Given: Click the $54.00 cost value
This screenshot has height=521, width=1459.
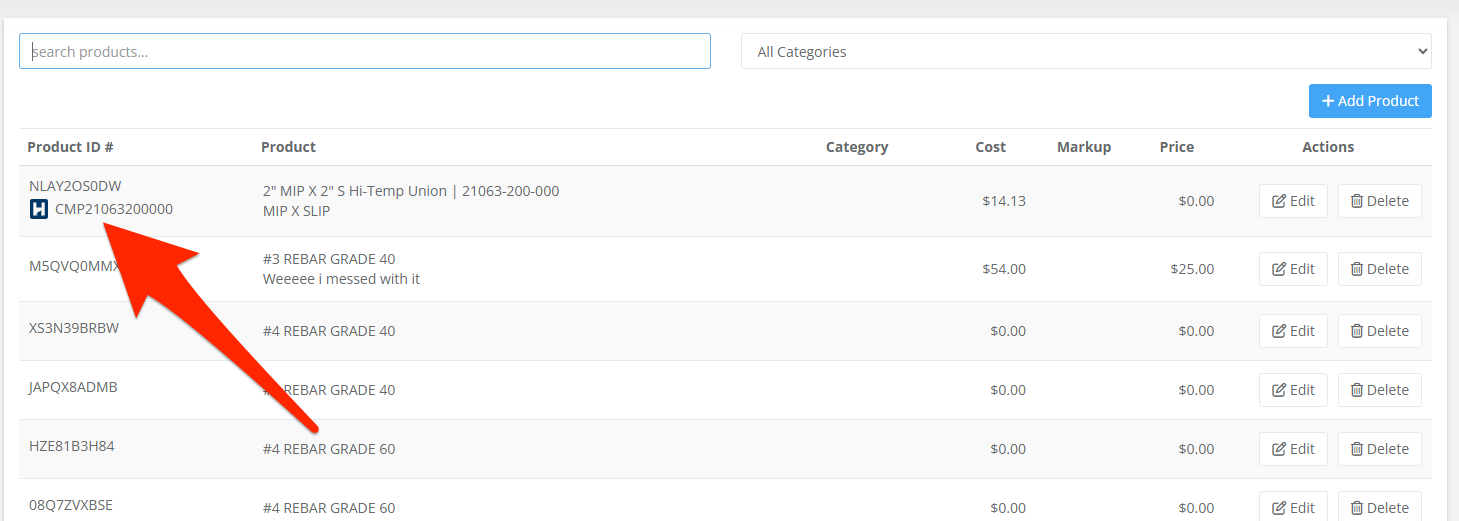Looking at the screenshot, I should point(1004,269).
